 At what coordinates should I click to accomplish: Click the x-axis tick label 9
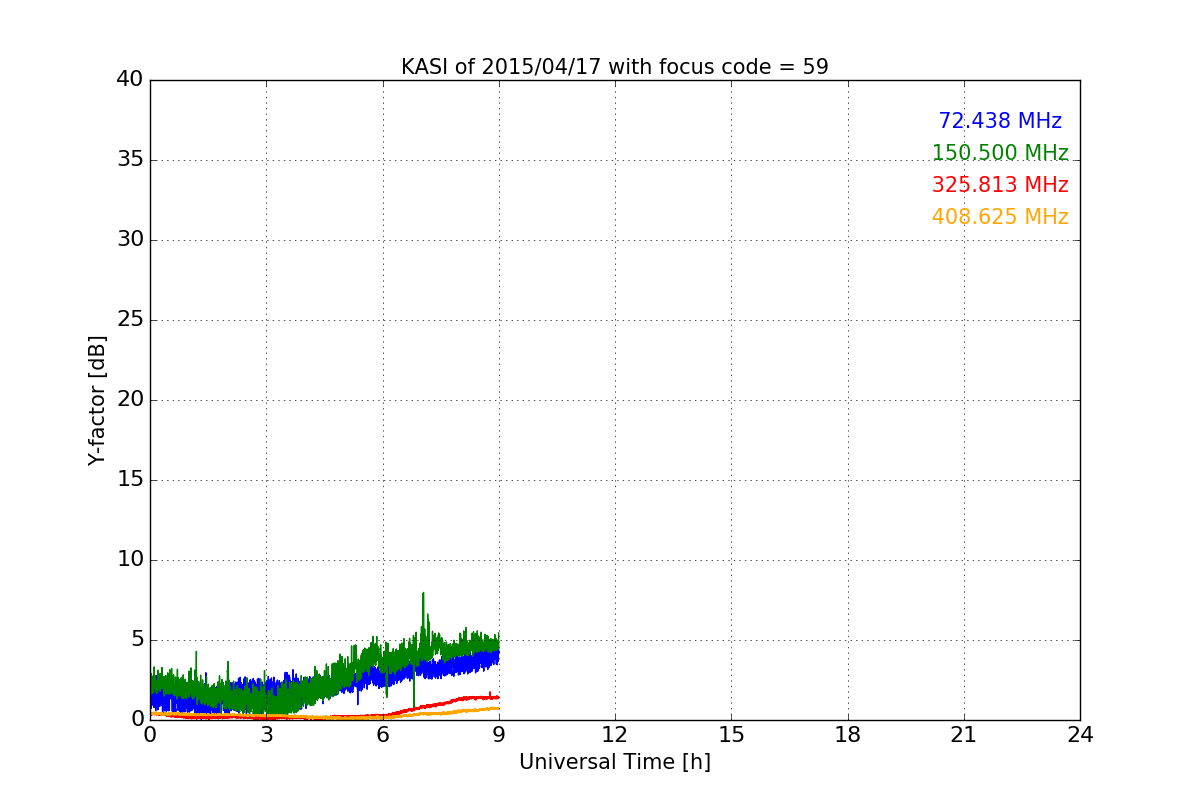(x=499, y=735)
